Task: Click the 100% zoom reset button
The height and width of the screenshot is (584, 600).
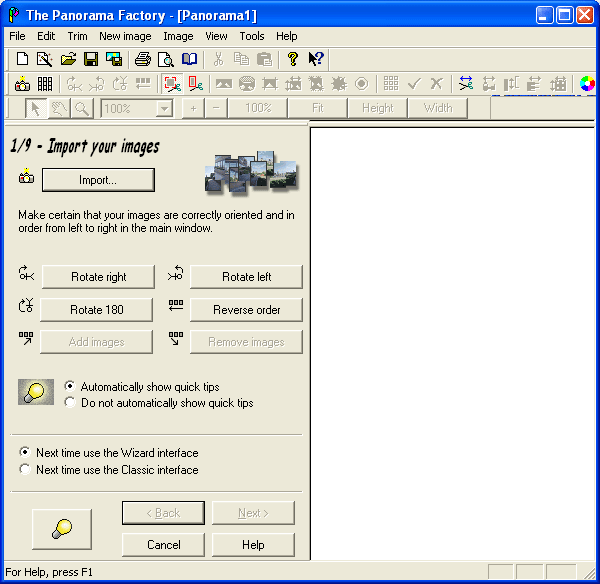Action: (258, 109)
